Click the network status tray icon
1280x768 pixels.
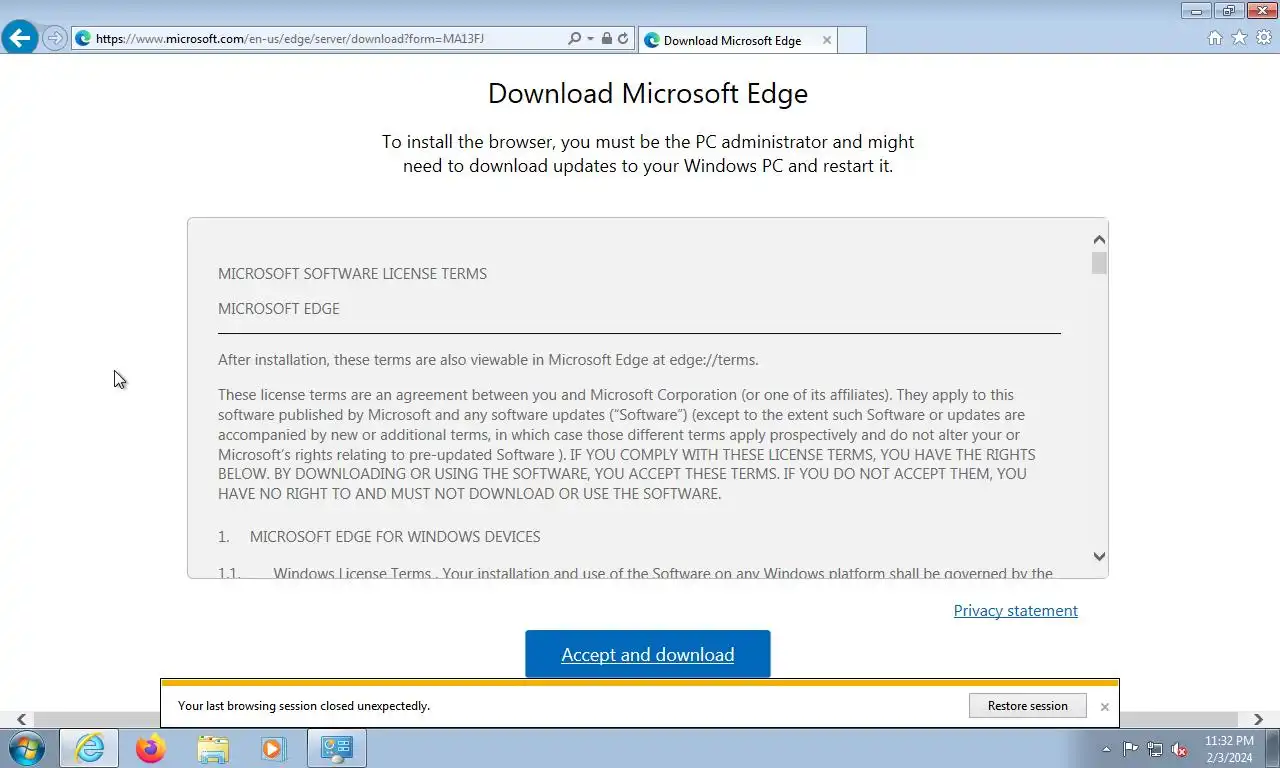pyautogui.click(x=1155, y=749)
